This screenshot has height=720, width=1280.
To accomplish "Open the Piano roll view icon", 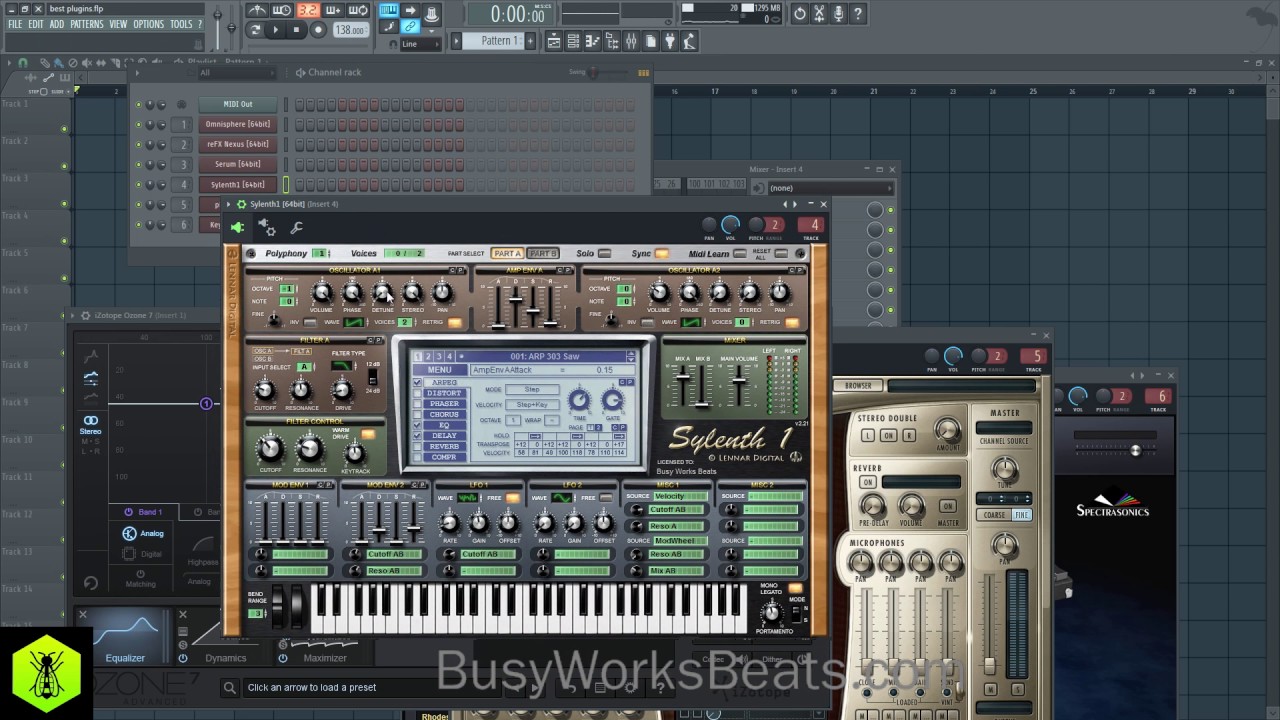I will pyautogui.click(x=592, y=41).
